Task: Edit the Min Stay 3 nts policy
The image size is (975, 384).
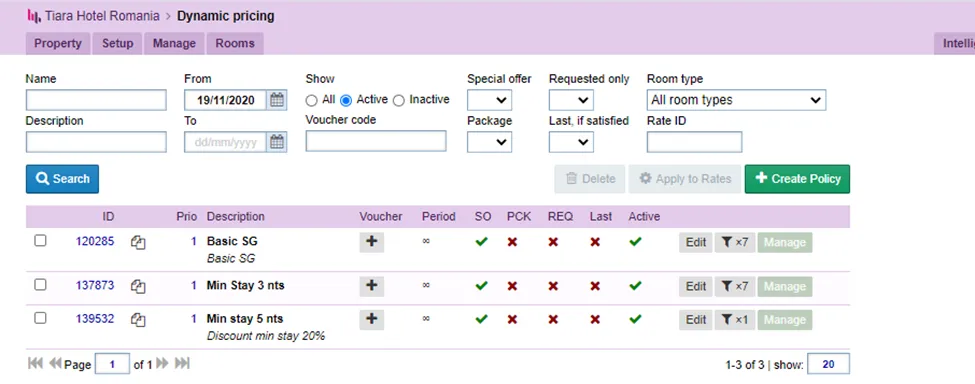Action: [696, 286]
